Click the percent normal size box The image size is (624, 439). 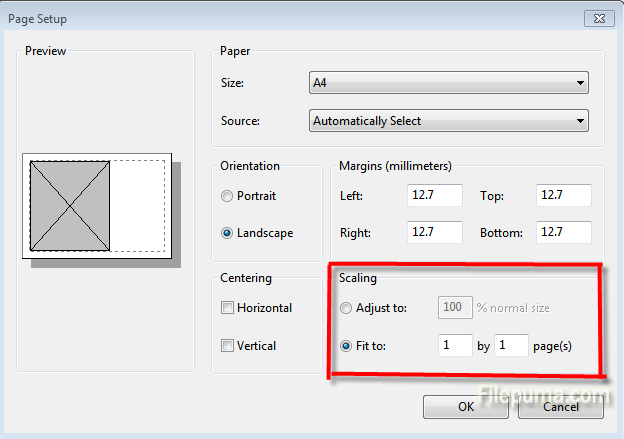(x=456, y=308)
